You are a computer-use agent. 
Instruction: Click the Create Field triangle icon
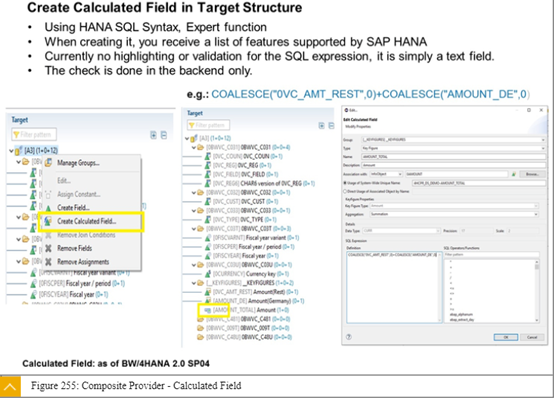(x=48, y=208)
